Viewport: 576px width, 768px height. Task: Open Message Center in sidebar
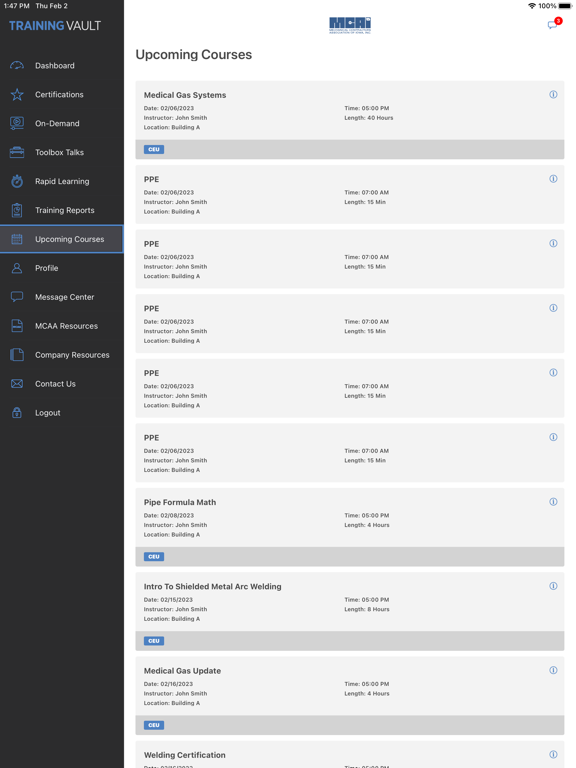click(x=62, y=297)
